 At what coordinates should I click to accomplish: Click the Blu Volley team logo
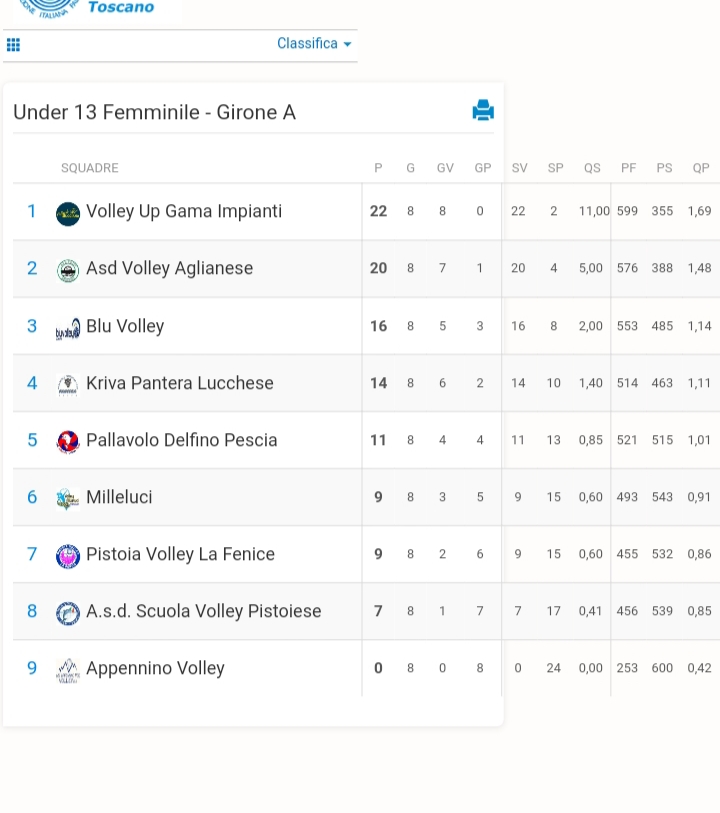[x=68, y=329]
